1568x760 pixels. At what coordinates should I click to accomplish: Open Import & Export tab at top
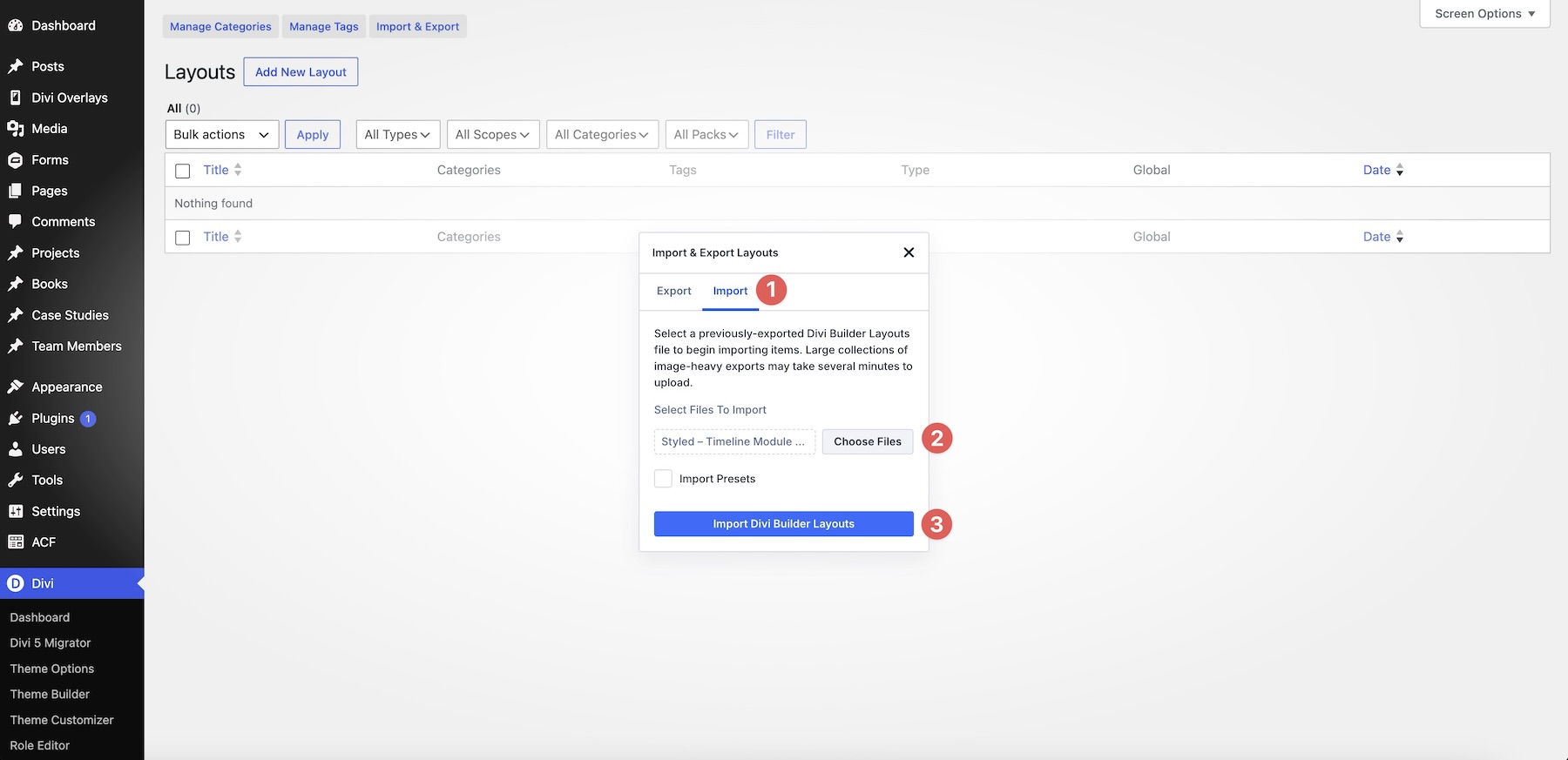coord(418,26)
